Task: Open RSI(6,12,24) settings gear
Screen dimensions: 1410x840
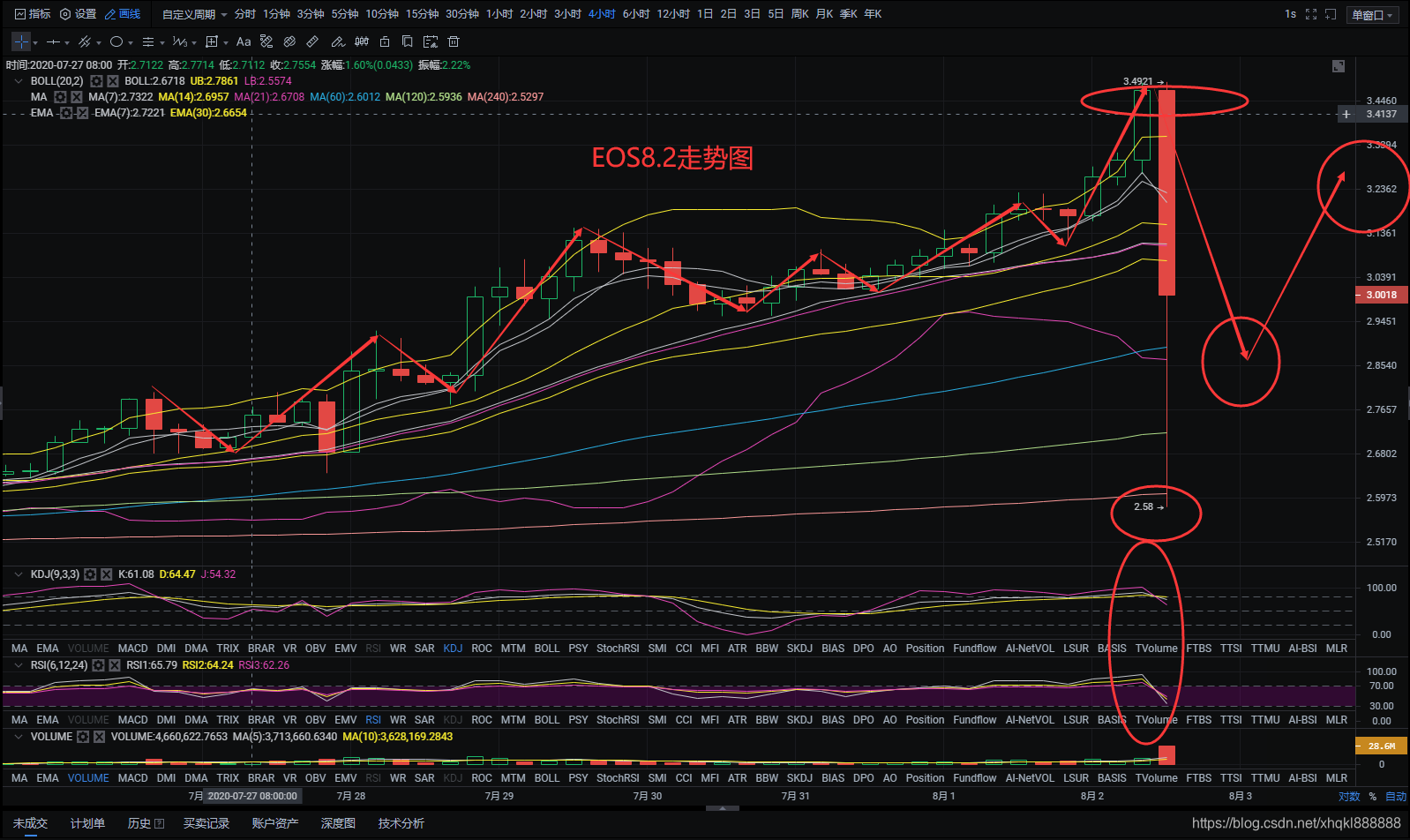Action: point(99,665)
